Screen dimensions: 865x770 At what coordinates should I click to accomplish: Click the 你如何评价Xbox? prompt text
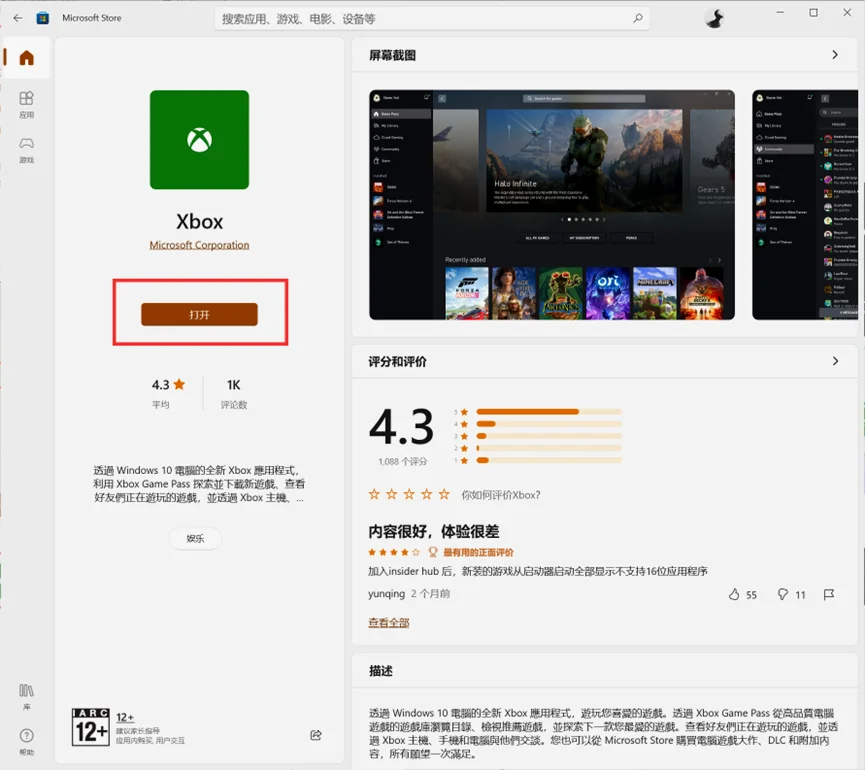coord(501,495)
